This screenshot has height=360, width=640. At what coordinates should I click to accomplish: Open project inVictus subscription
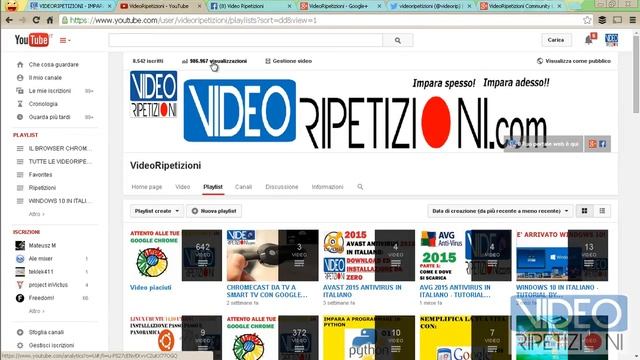[x=48, y=284]
